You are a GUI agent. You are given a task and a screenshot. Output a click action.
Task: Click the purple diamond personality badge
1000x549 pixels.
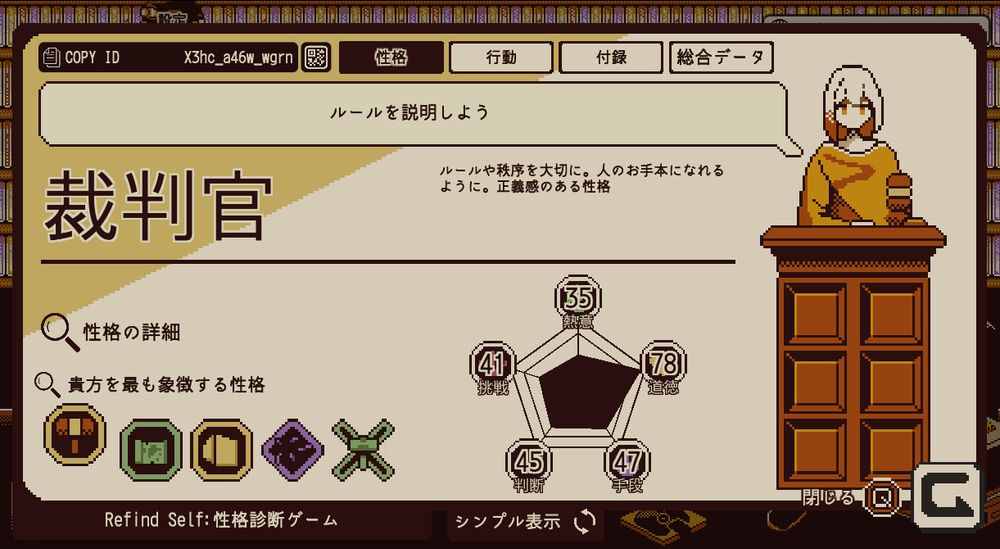(x=293, y=450)
